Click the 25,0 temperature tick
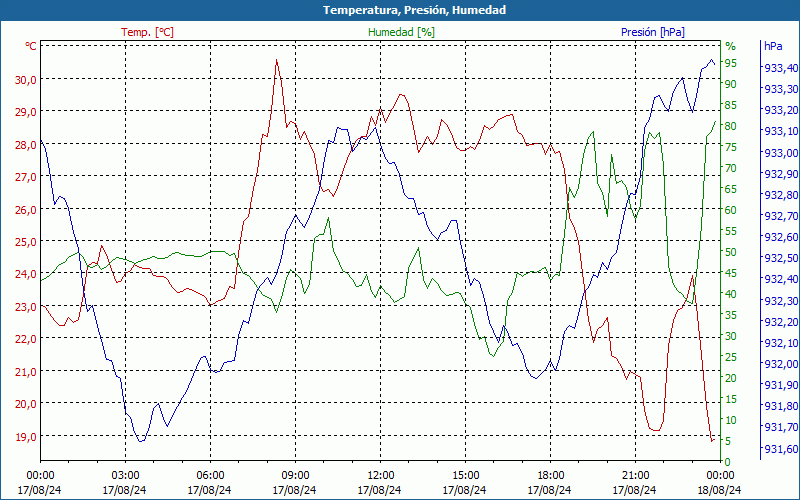This screenshot has height=500, width=800. pos(26,242)
